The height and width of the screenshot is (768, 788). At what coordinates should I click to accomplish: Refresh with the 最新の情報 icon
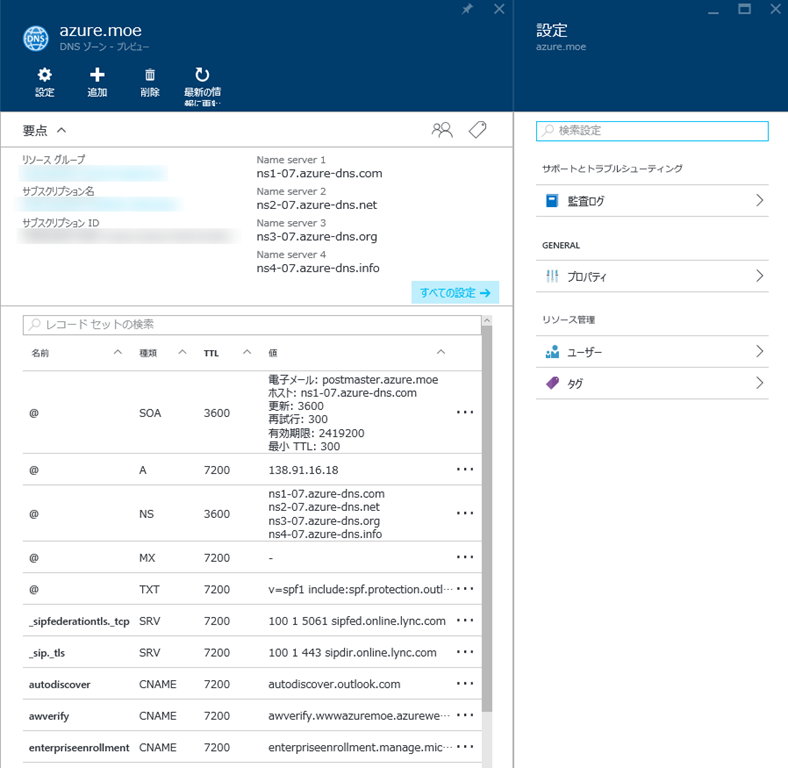pos(202,75)
